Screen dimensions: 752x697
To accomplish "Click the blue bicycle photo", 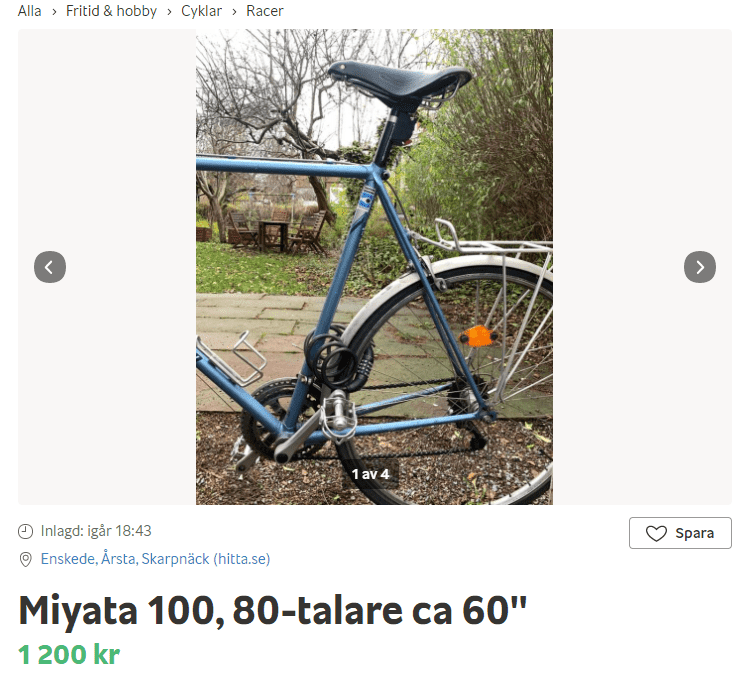I will coord(374,267).
